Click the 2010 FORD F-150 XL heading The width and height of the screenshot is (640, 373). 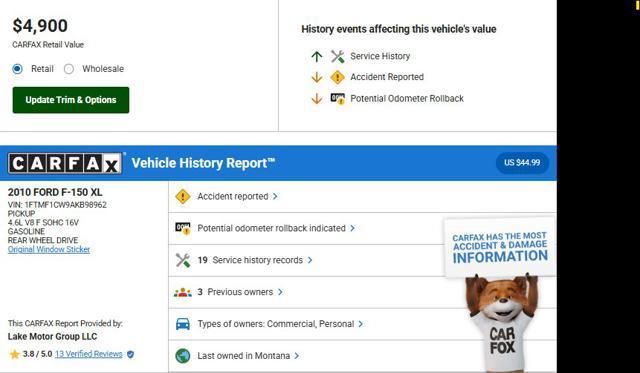click(x=55, y=192)
